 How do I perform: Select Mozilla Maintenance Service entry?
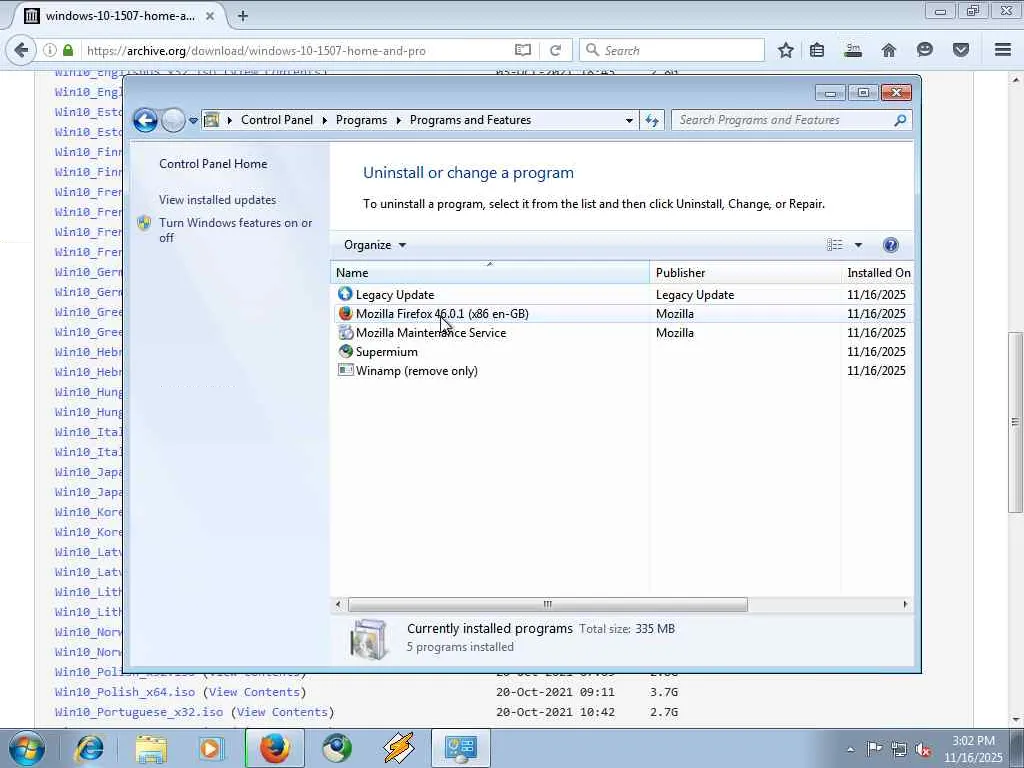click(622, 332)
